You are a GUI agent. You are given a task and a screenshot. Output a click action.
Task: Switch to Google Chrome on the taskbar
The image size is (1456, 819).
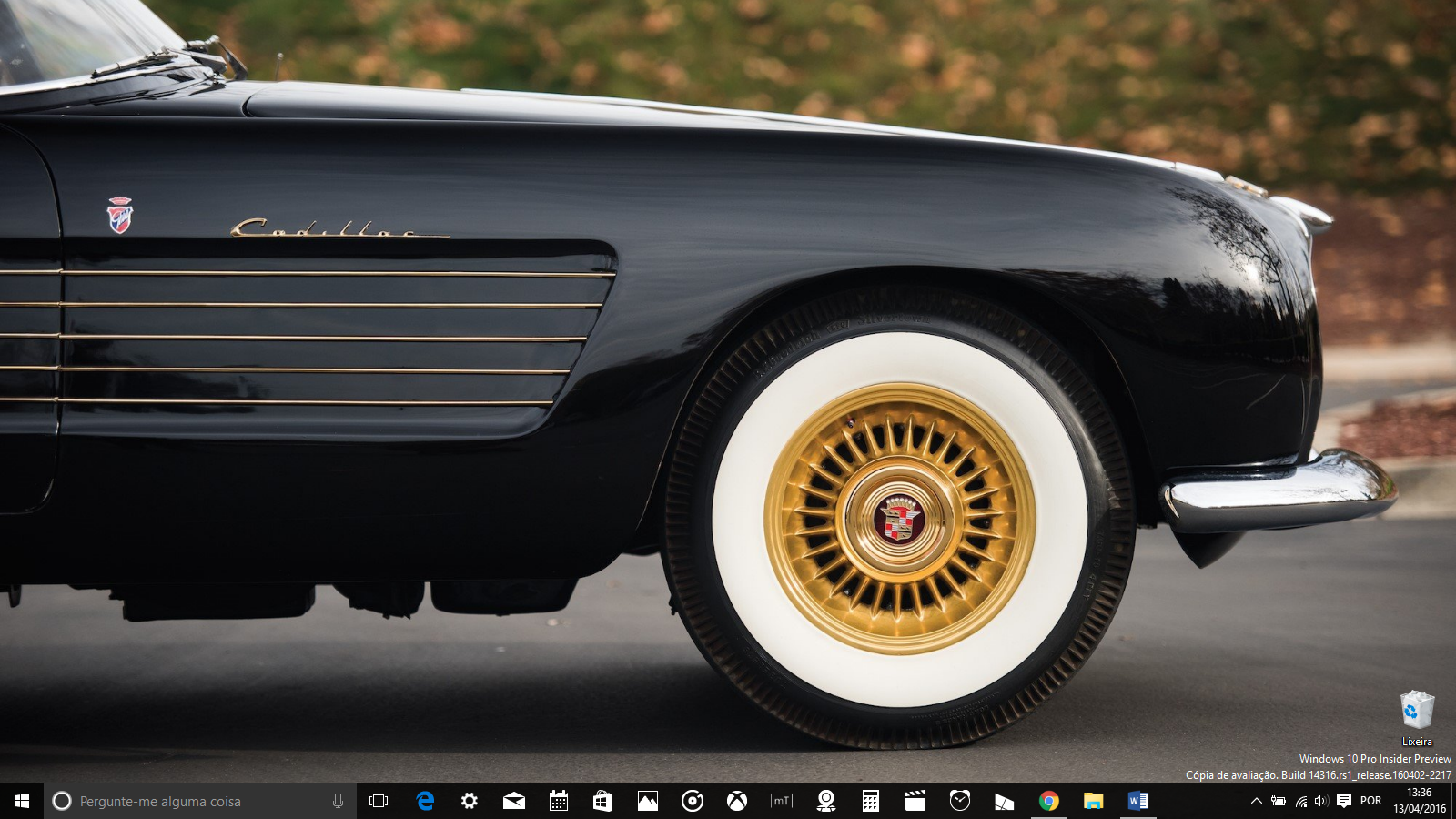tap(1048, 801)
